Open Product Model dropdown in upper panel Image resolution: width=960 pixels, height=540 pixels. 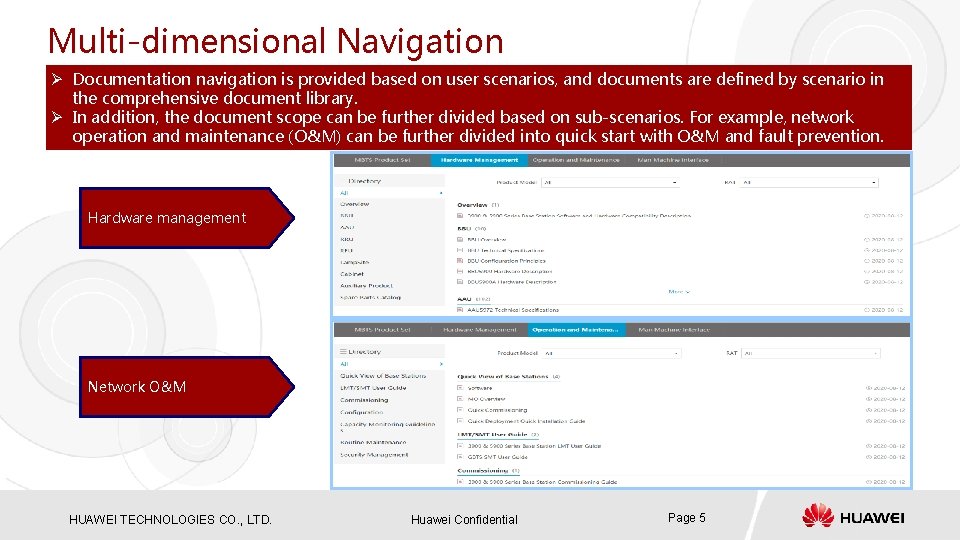coord(610,182)
